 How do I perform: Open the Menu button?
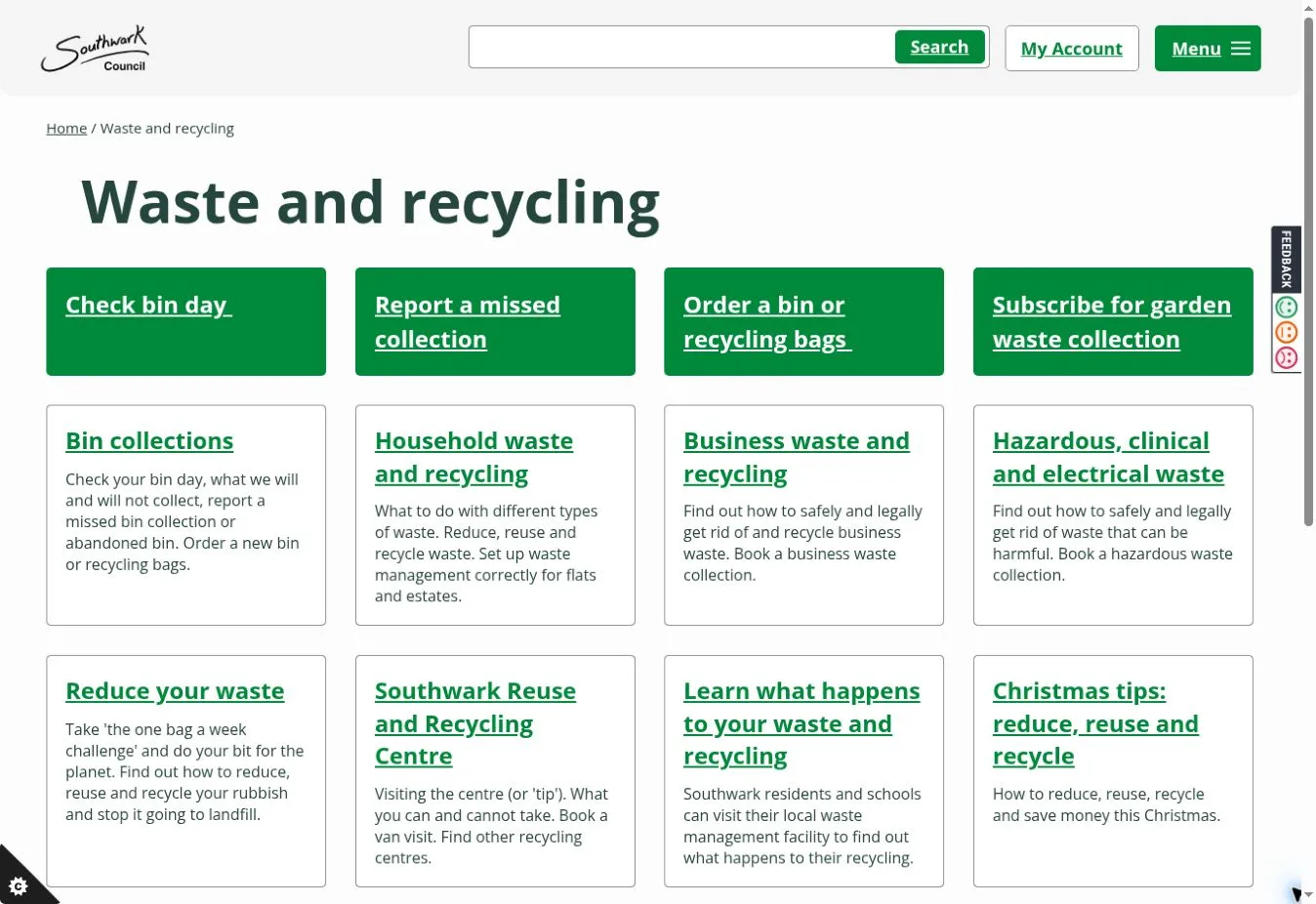coord(1208,49)
